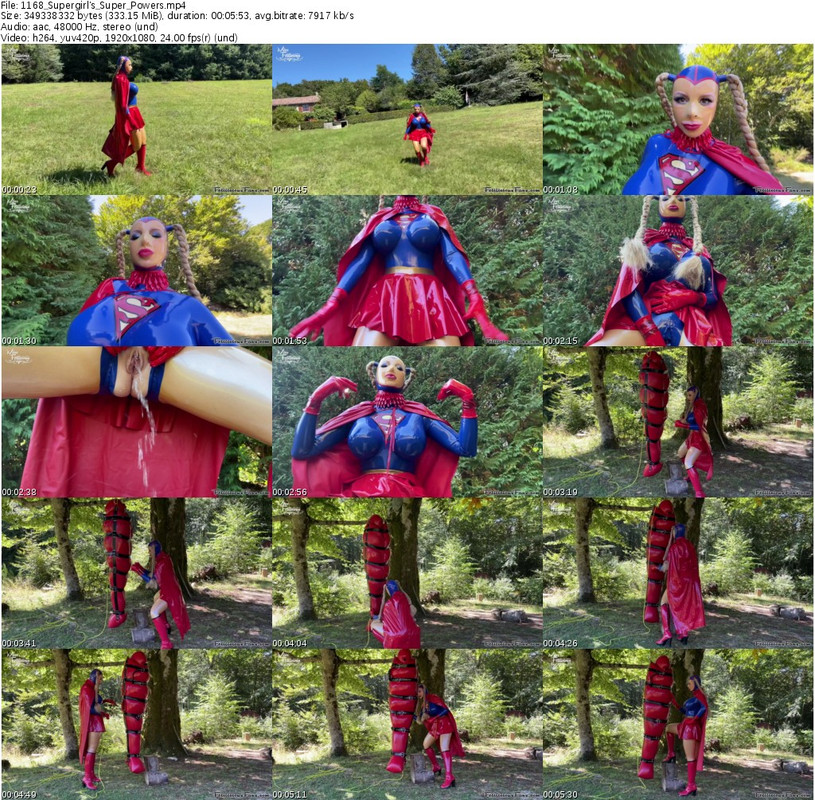Choose the frame marked 00:02:15
The image size is (815, 800).
pos(678,271)
